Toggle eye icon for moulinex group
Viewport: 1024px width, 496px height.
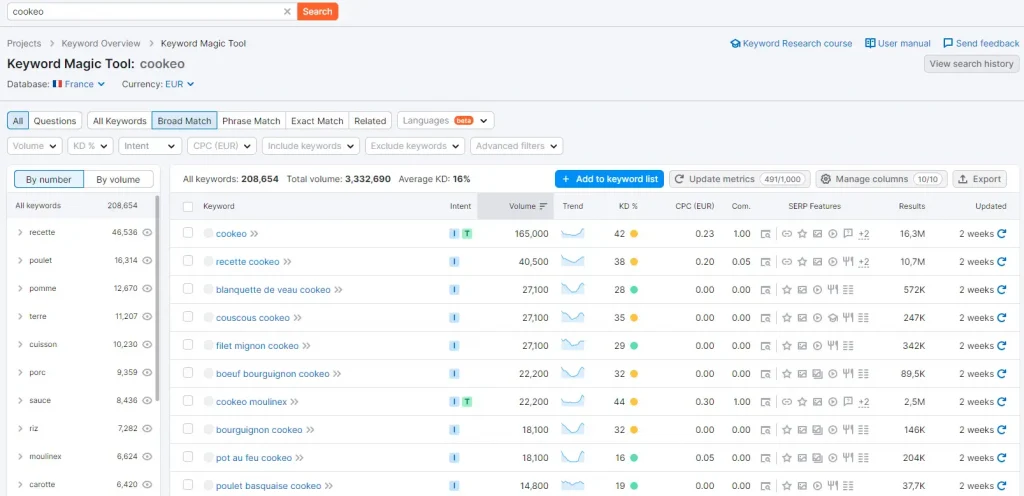pyautogui.click(x=148, y=457)
